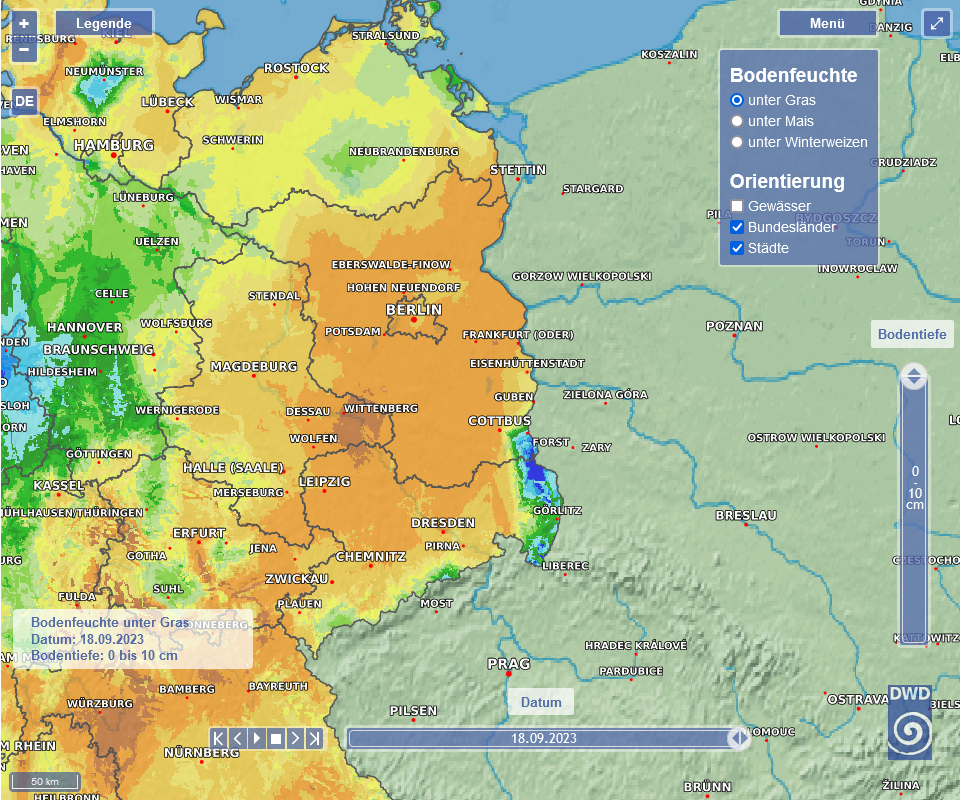Image resolution: width=960 pixels, height=800 pixels.
Task: Jump to last date in animation
Action: (314, 739)
